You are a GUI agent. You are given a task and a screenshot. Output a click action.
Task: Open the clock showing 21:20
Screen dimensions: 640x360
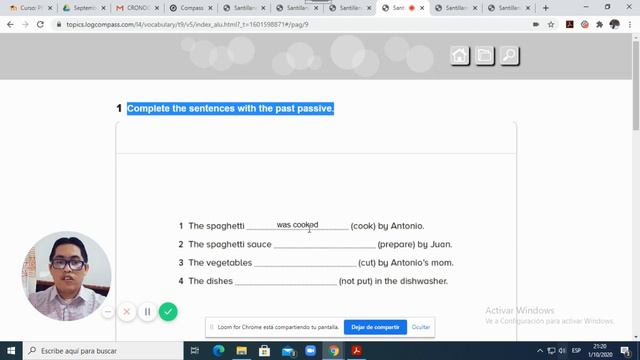click(600, 351)
